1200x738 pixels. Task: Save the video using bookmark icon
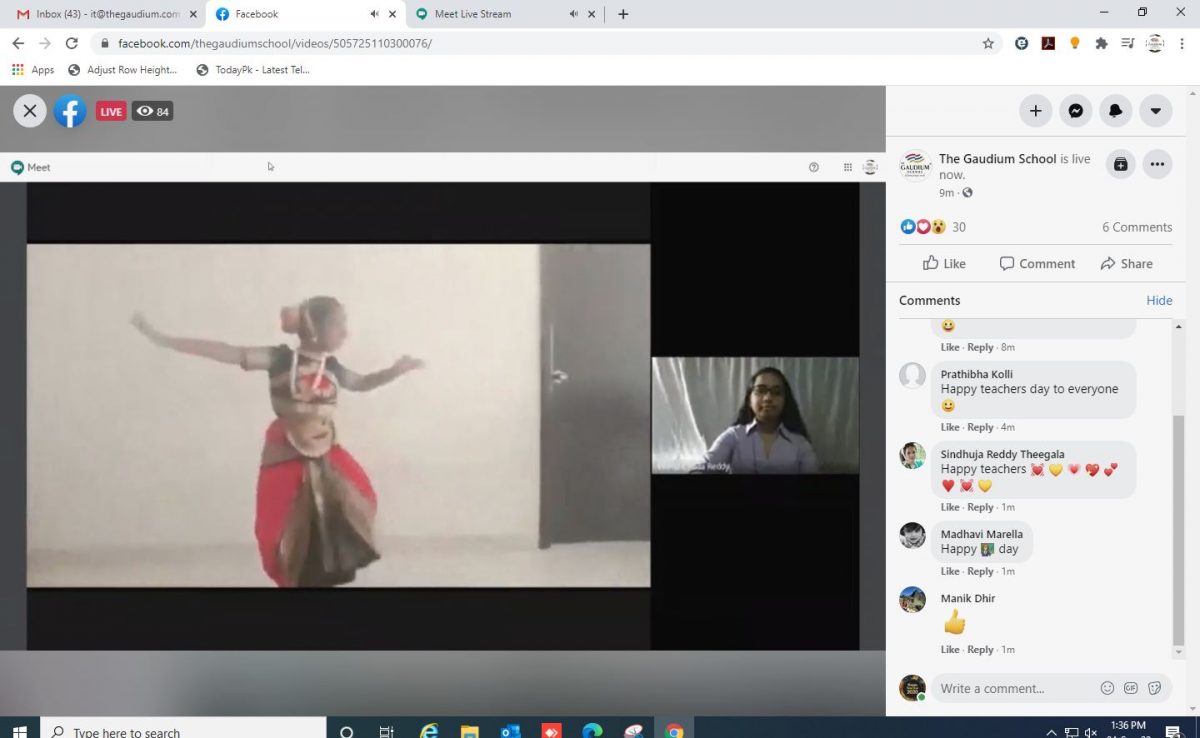(1120, 164)
